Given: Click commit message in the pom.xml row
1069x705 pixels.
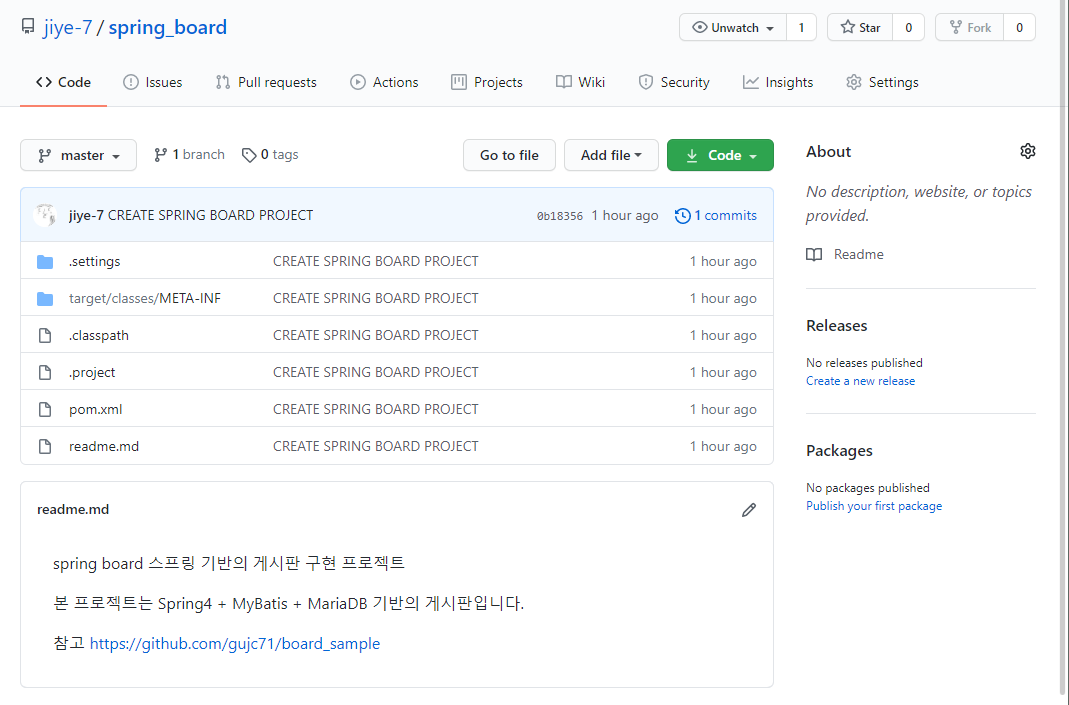Looking at the screenshot, I should pos(376,409).
